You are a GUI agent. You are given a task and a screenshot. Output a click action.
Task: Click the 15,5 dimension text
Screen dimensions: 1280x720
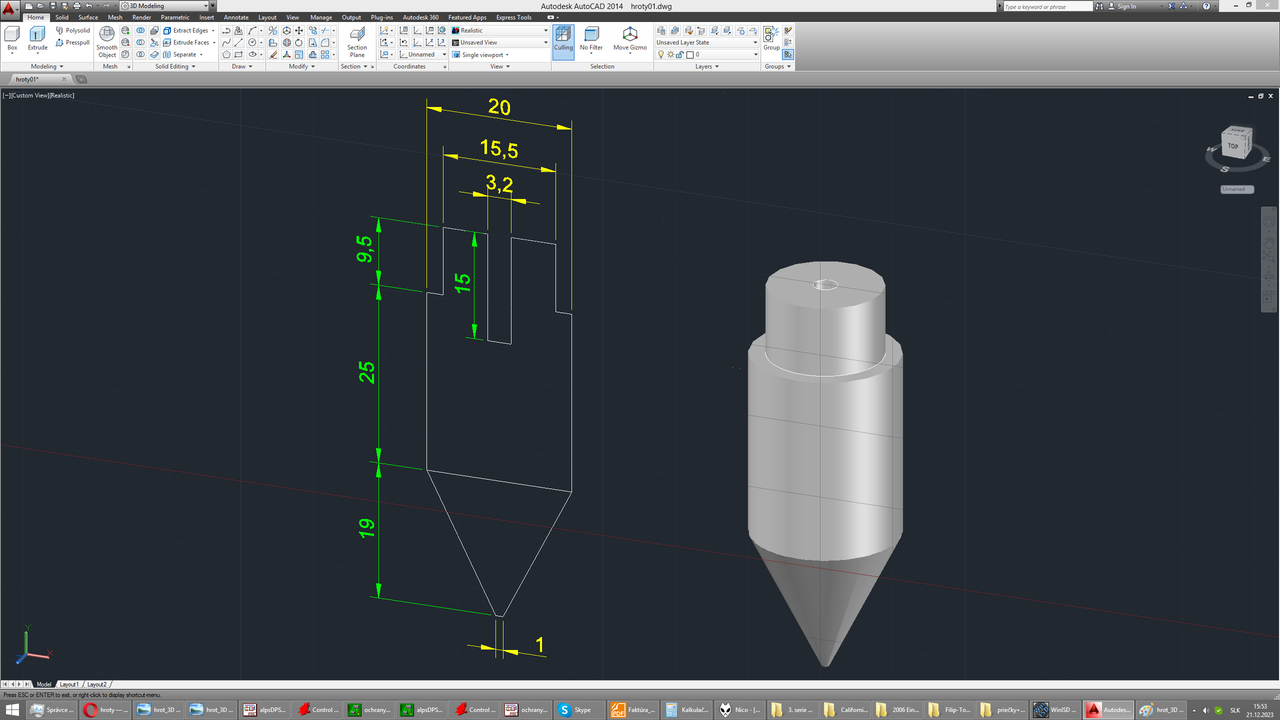[x=498, y=150]
